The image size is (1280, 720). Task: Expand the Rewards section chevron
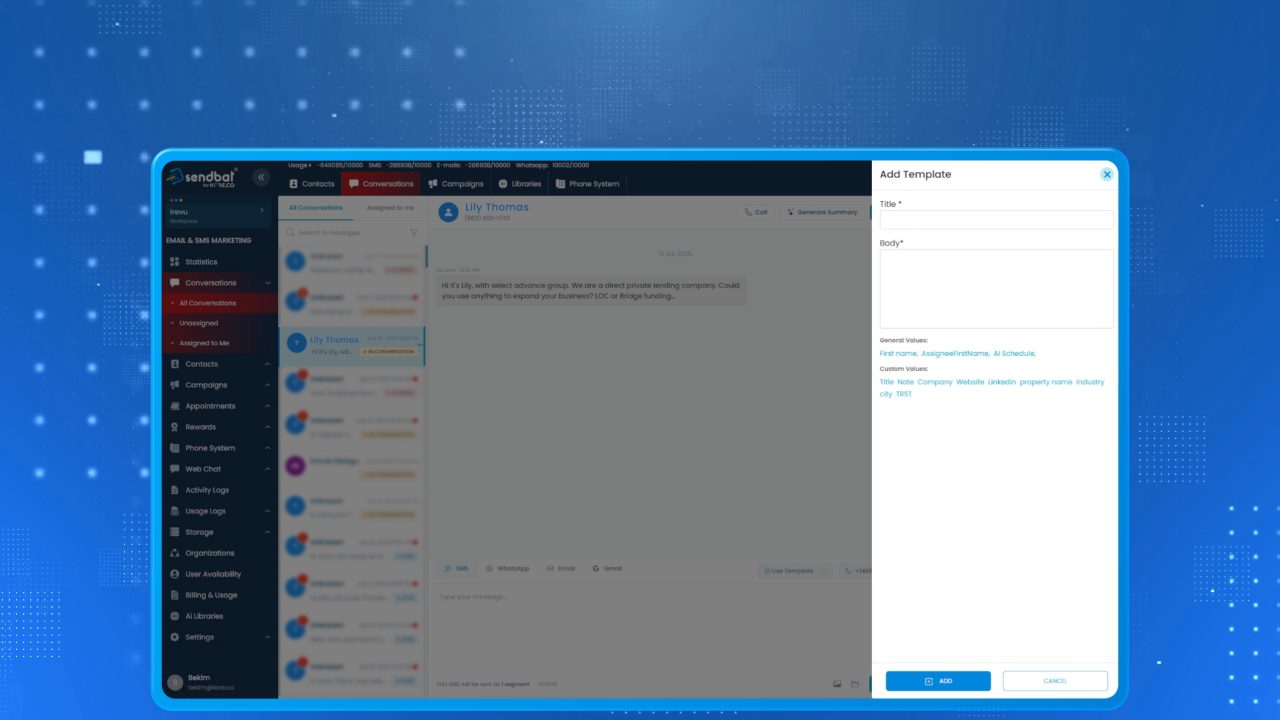(x=267, y=427)
